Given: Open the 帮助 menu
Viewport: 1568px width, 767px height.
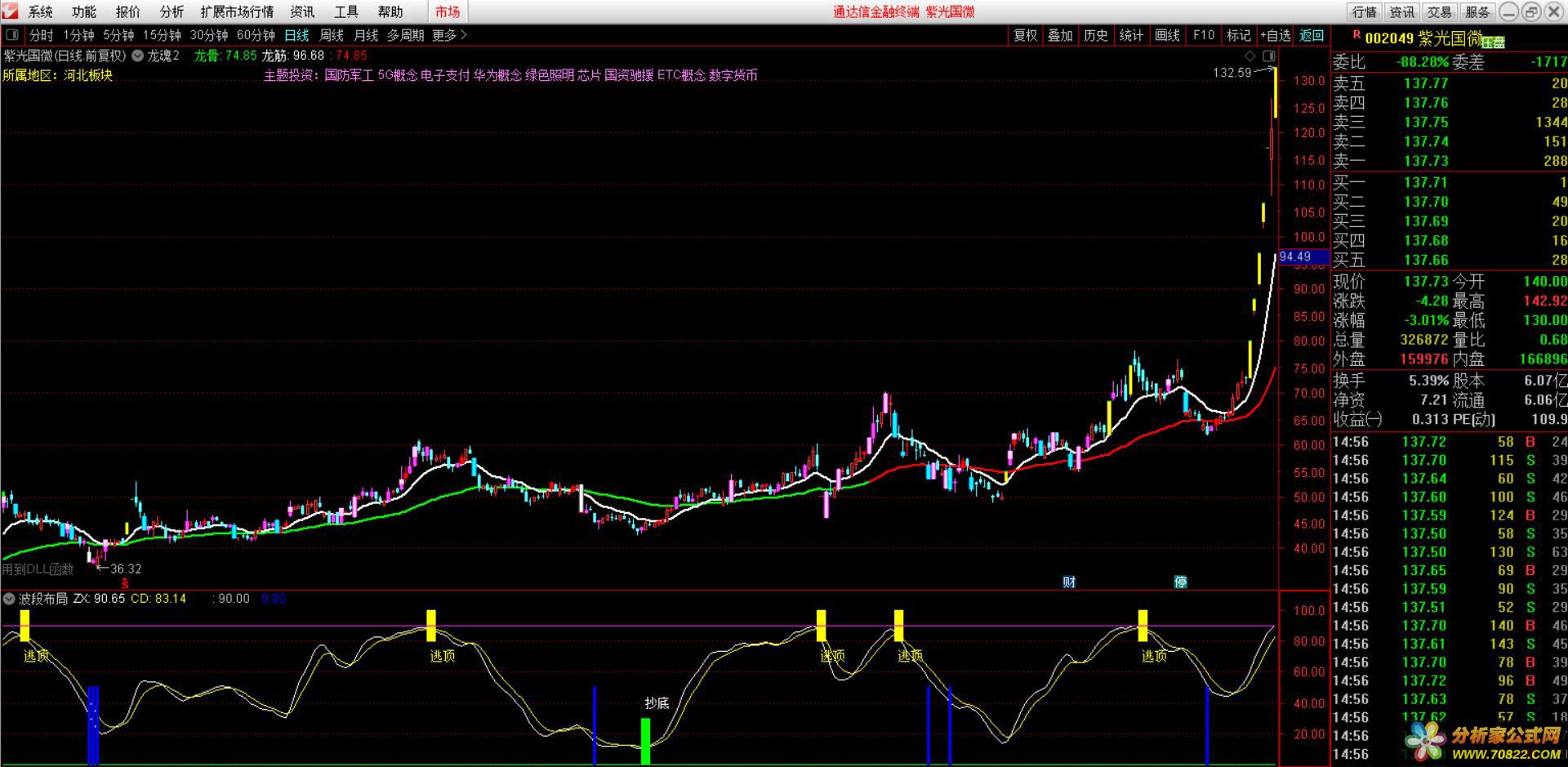Looking at the screenshot, I should tap(390, 11).
